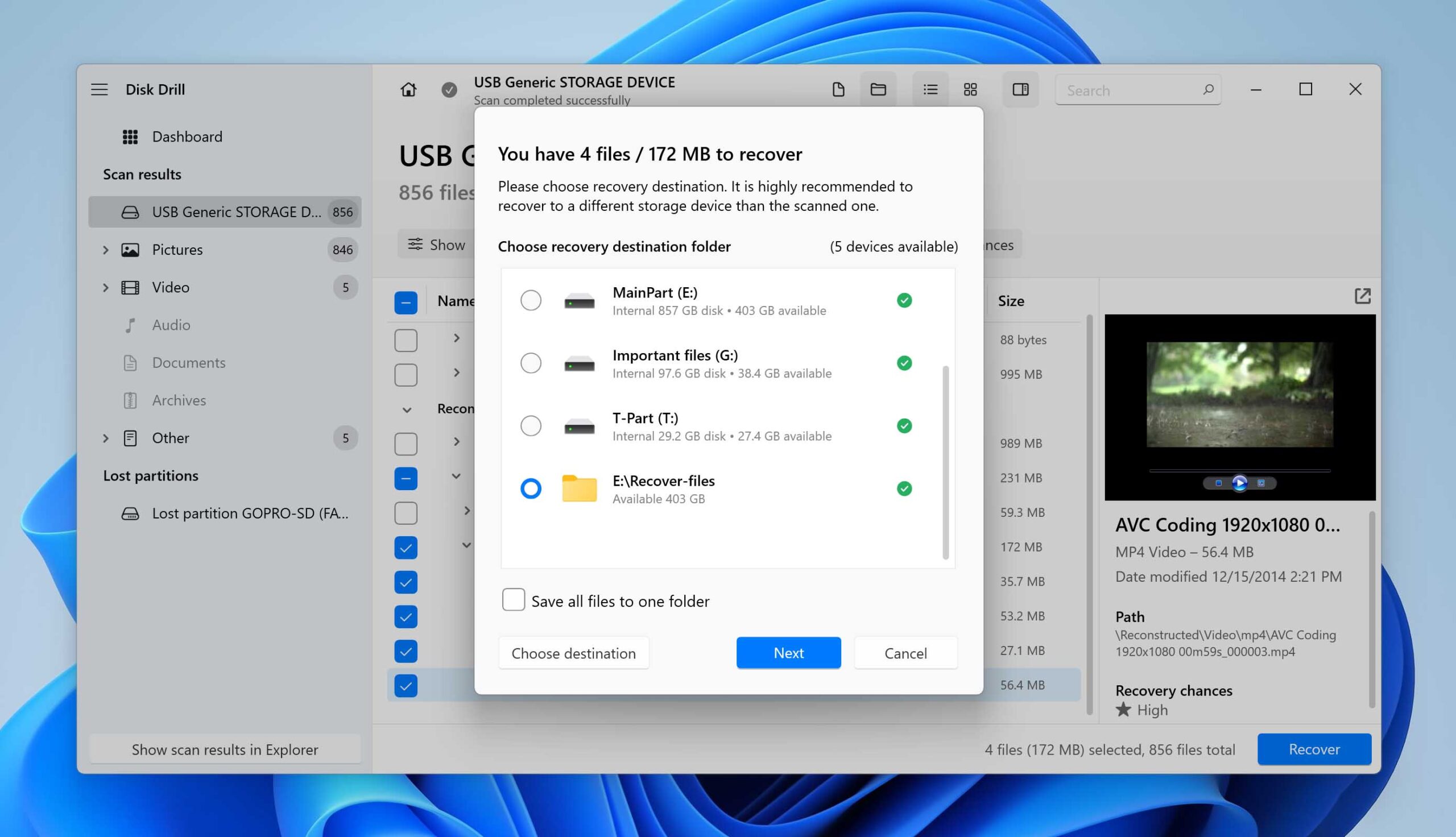
Task: Click the Important files (G:) drive icon
Action: [579, 363]
